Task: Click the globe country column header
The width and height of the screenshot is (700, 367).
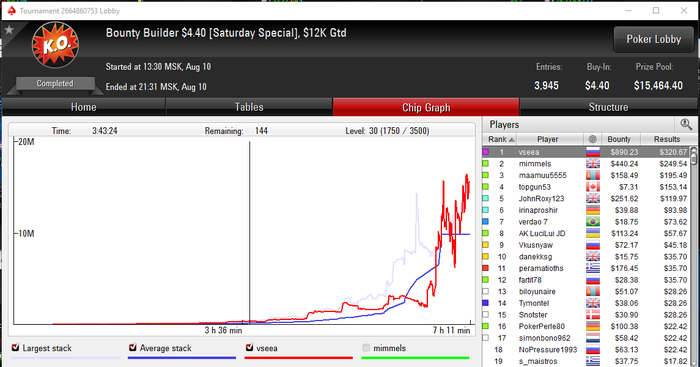Action: (593, 139)
